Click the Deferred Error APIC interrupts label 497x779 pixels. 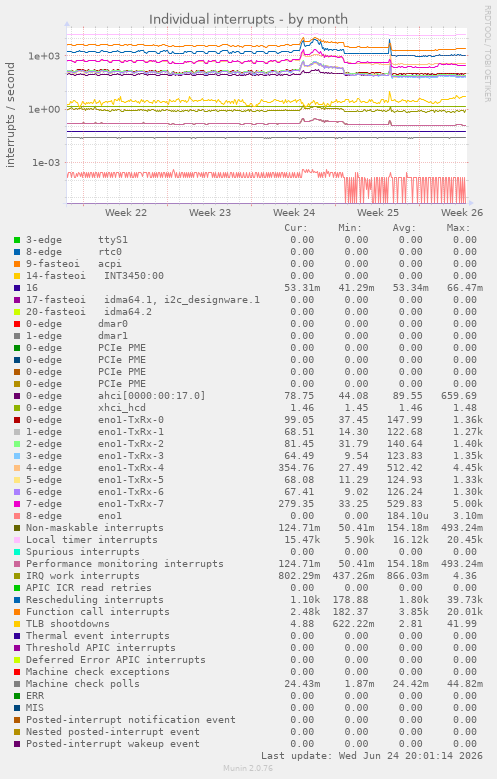115,660
